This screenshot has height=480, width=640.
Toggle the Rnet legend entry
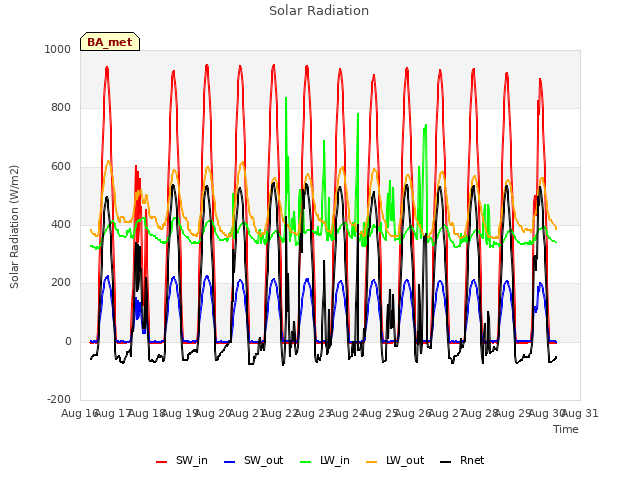(x=462, y=461)
